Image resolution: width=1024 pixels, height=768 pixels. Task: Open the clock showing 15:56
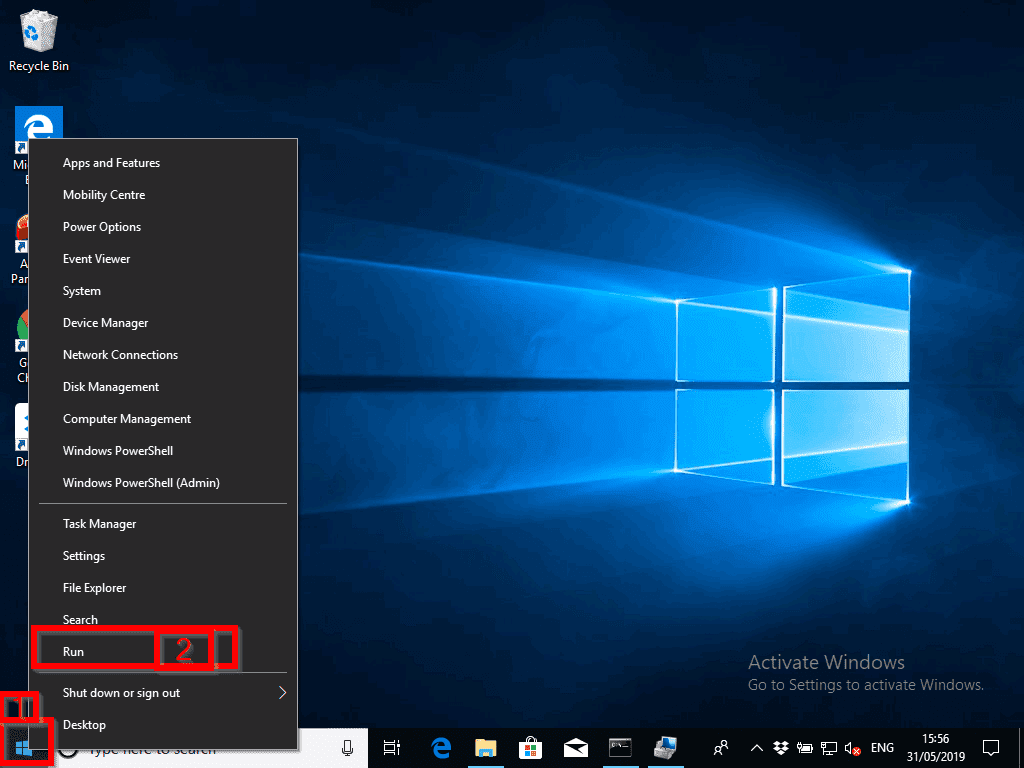click(x=935, y=748)
